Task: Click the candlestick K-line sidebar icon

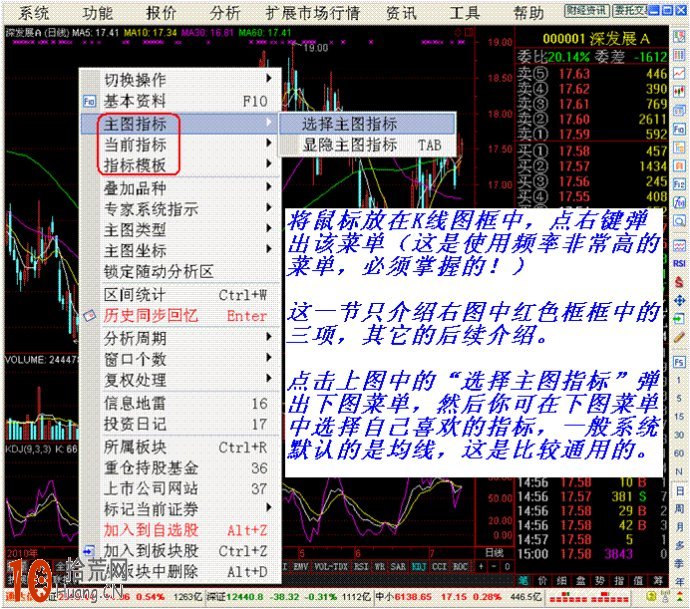Action: click(x=679, y=92)
